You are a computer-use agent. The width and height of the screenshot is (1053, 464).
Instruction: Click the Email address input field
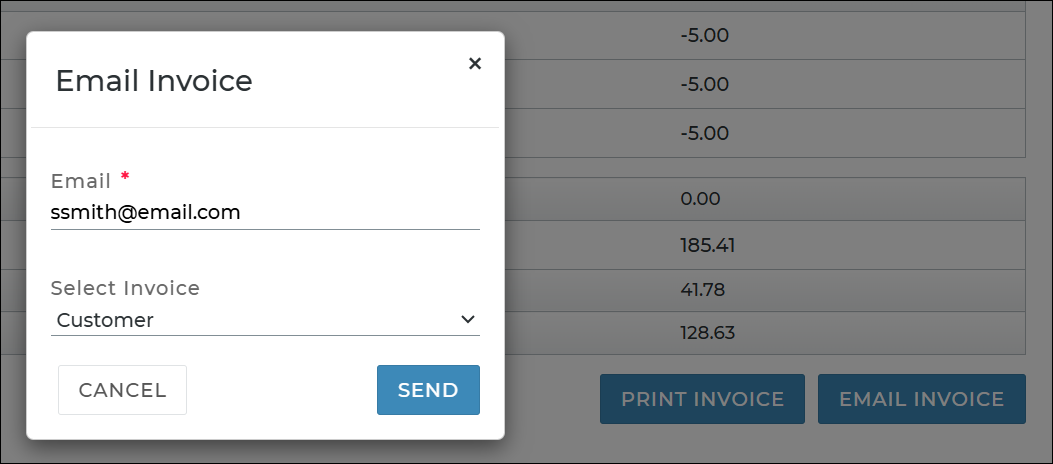coord(265,213)
